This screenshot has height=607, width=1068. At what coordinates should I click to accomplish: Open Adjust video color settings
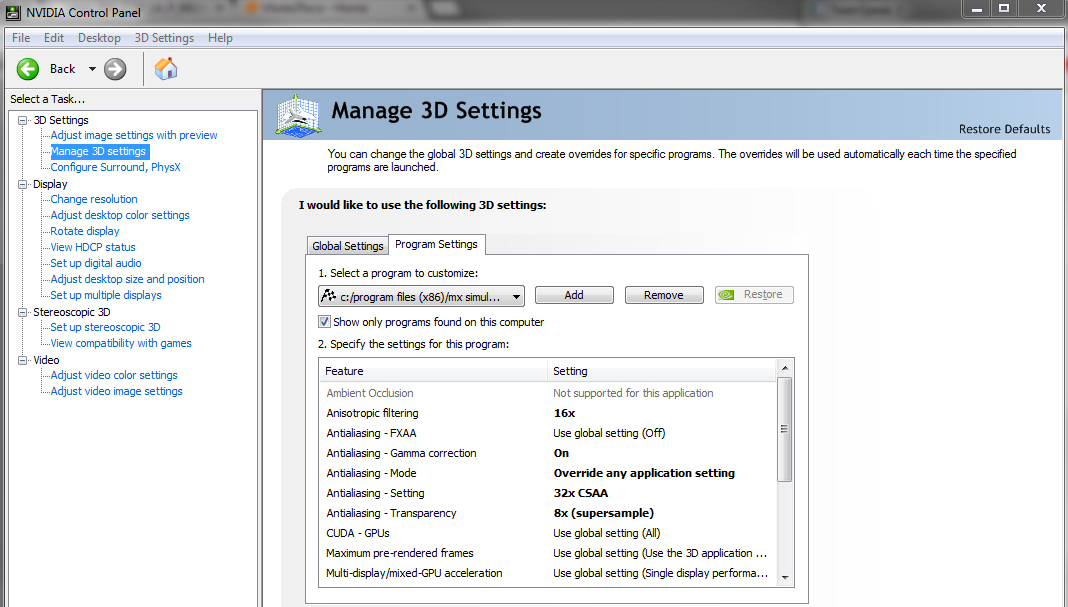point(114,375)
